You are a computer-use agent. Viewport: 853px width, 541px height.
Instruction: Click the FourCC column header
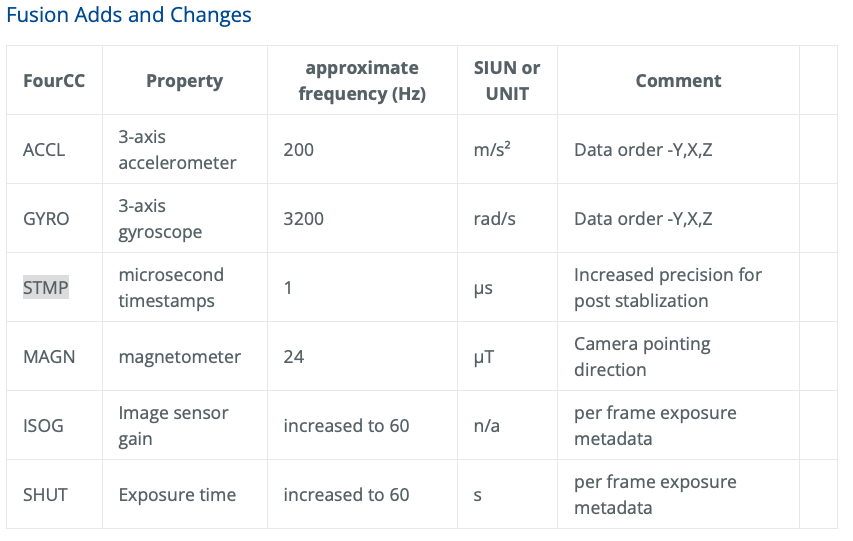click(x=54, y=81)
